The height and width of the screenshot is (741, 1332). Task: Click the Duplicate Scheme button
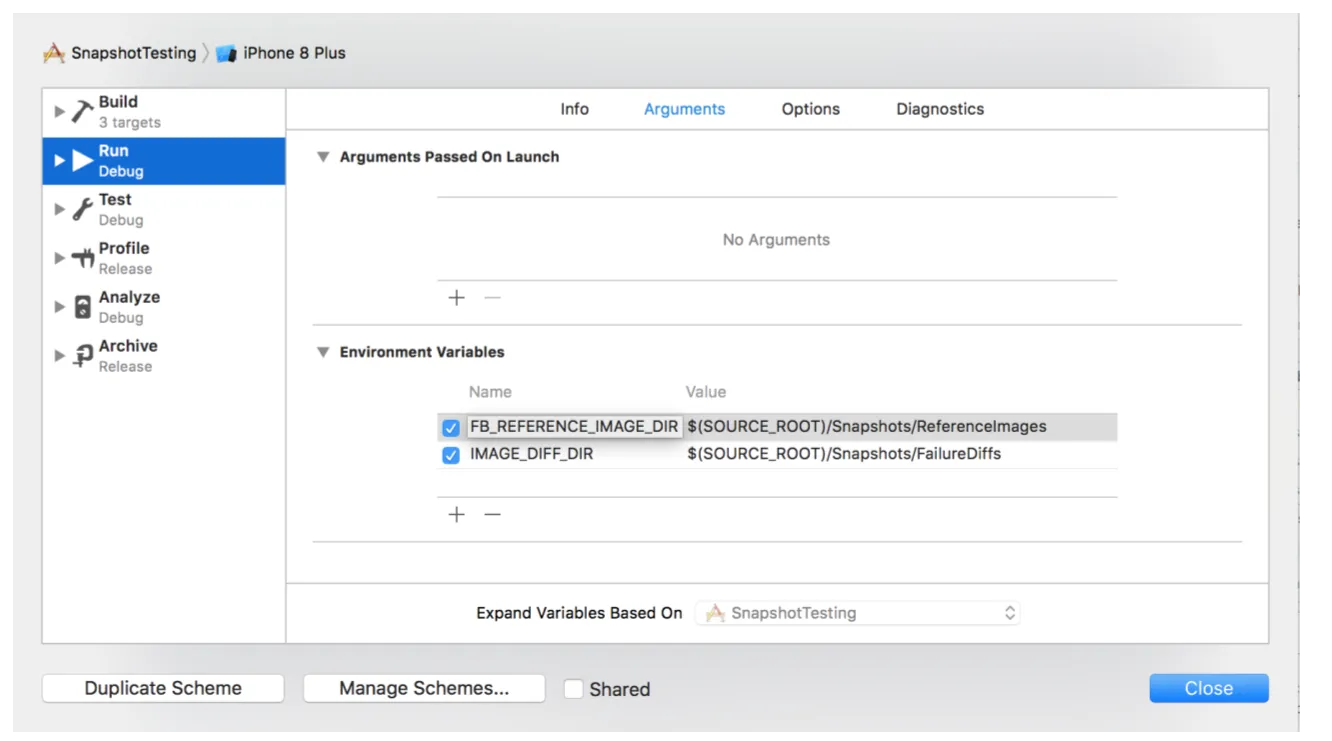163,688
